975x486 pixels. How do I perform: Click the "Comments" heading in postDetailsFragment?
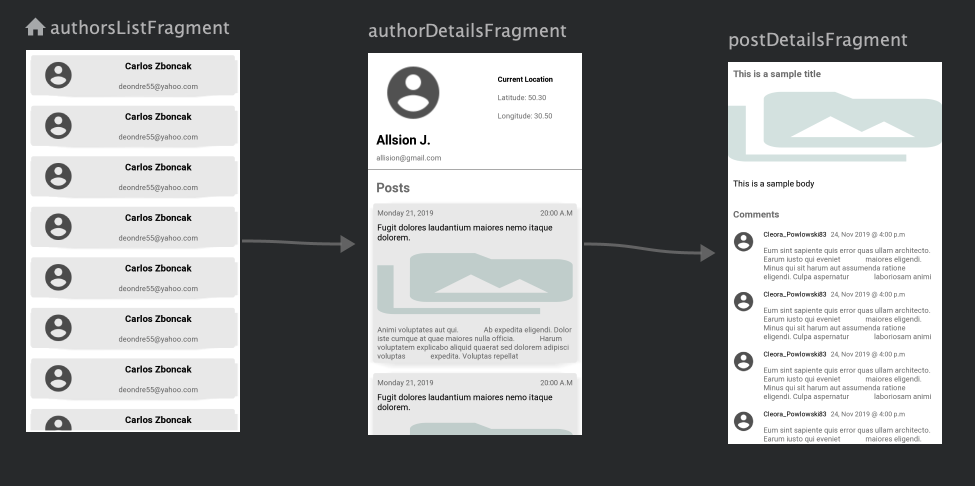(x=756, y=214)
